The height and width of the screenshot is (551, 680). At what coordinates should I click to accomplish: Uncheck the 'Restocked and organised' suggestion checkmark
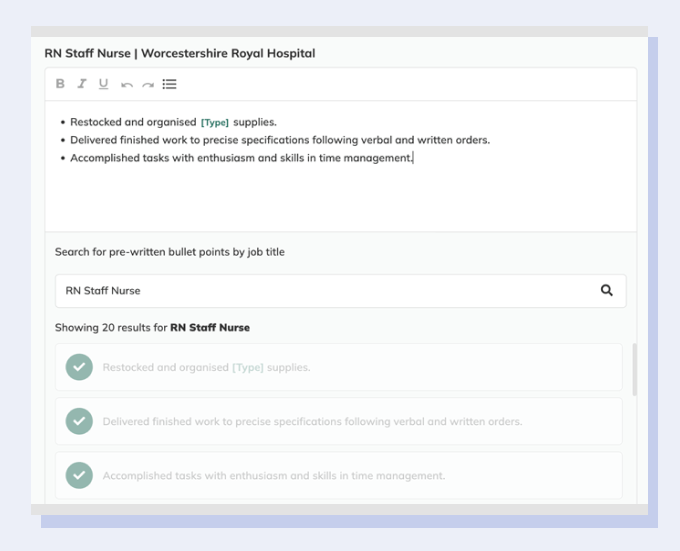point(79,367)
